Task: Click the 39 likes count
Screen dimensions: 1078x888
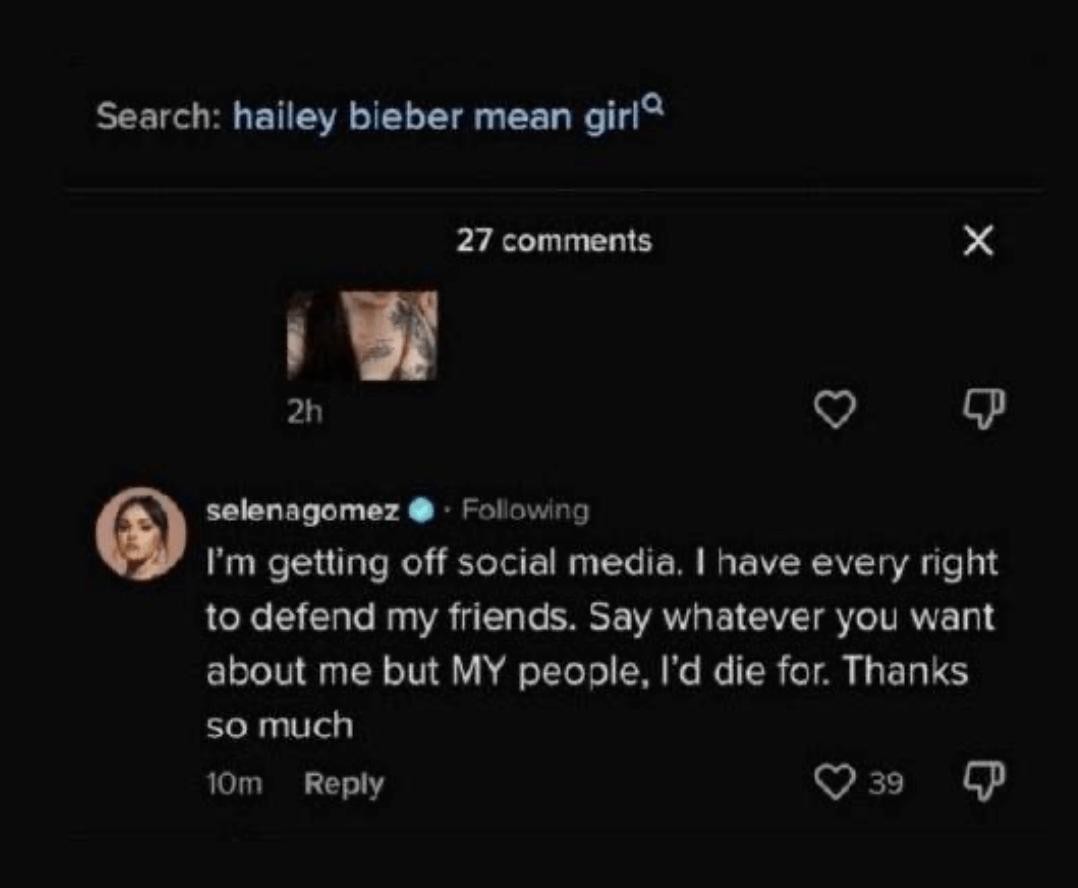Action: pyautogui.click(x=884, y=784)
